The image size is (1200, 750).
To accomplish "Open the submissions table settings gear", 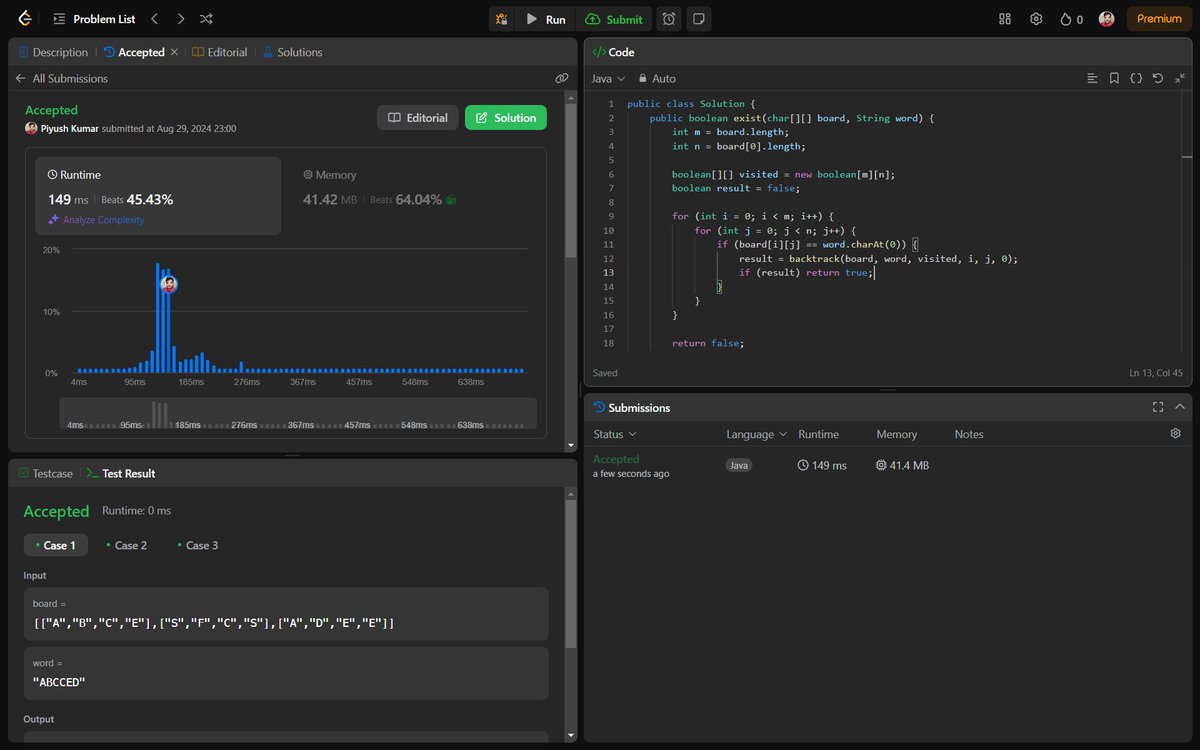I will tap(1175, 433).
